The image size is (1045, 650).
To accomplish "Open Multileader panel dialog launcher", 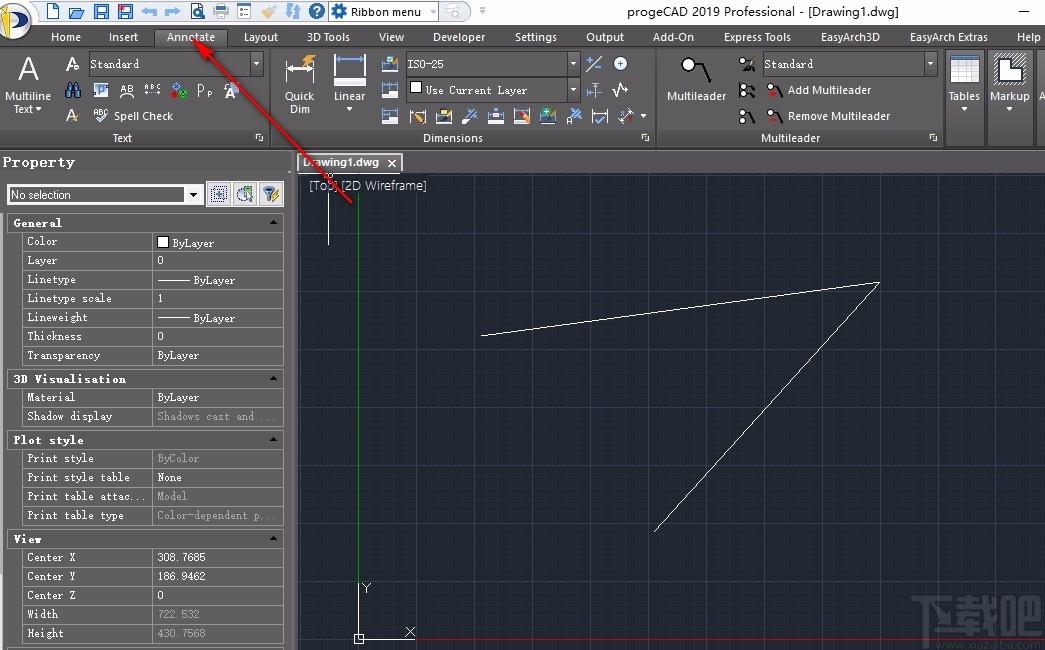I will pos(933,137).
